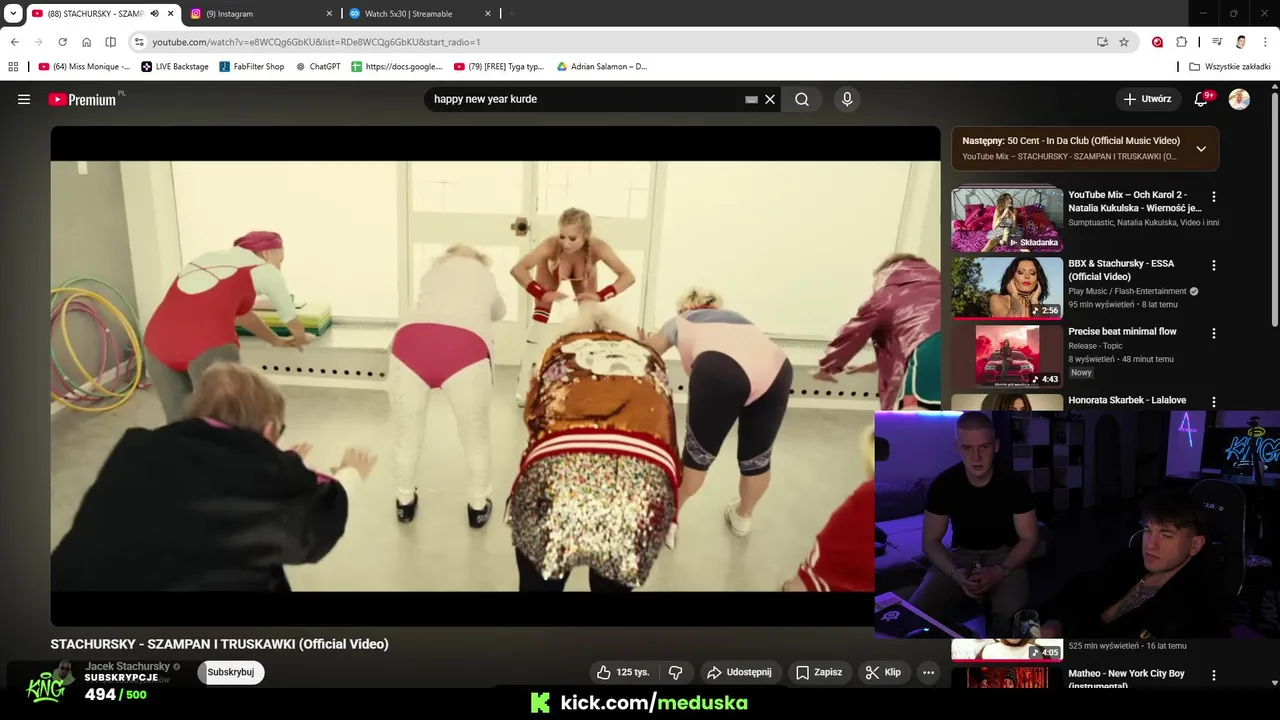Open the Utwórz create menu

1147,99
